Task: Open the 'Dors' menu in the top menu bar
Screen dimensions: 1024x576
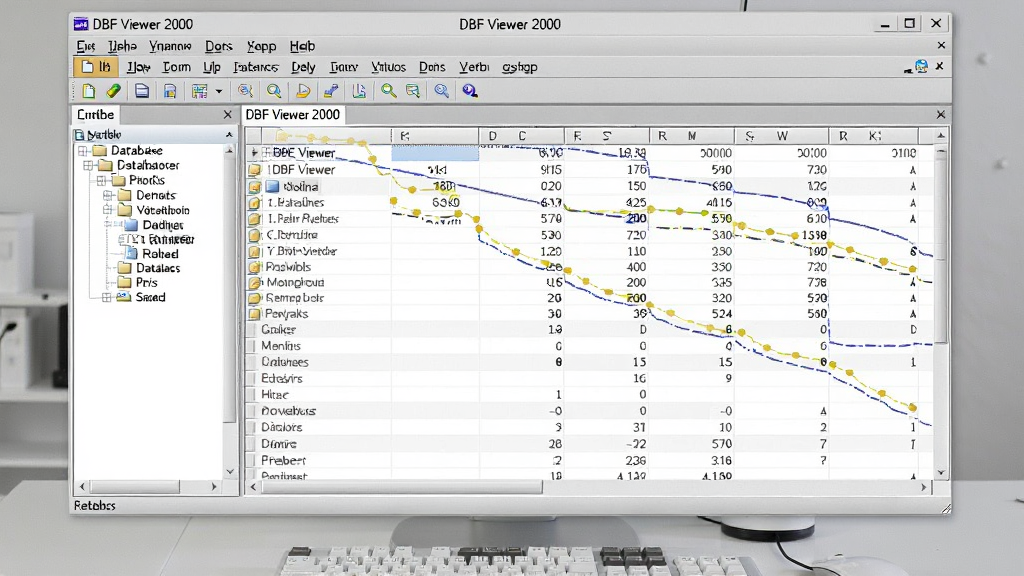Action: point(219,46)
